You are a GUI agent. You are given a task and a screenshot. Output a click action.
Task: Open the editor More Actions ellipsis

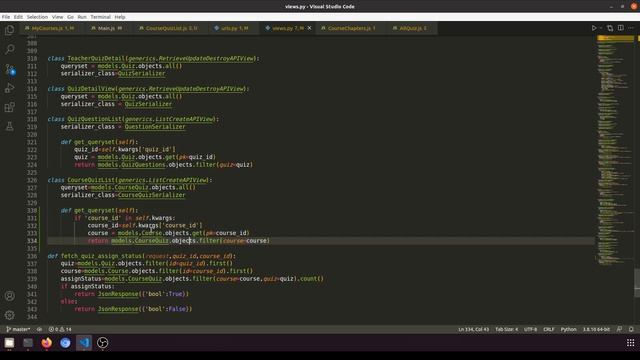(x=631, y=28)
